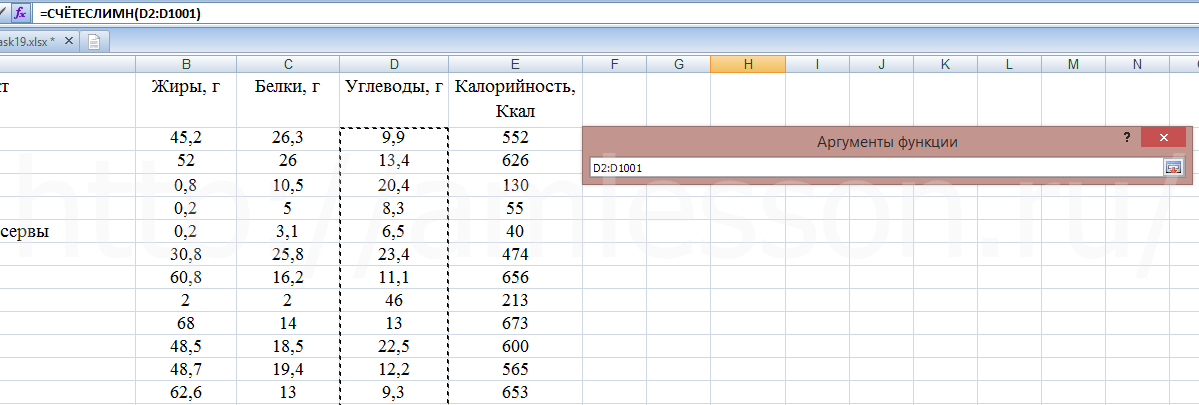
Task: Click cell with value 45,2
Action: tap(187, 138)
